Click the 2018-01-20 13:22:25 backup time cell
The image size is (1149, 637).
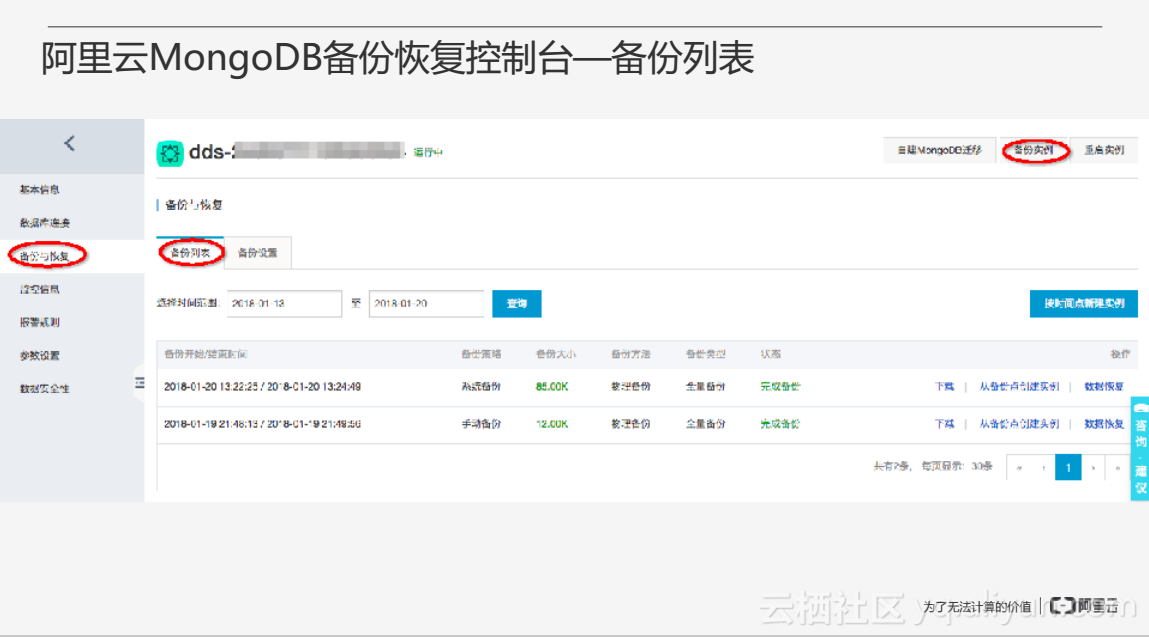point(262,387)
